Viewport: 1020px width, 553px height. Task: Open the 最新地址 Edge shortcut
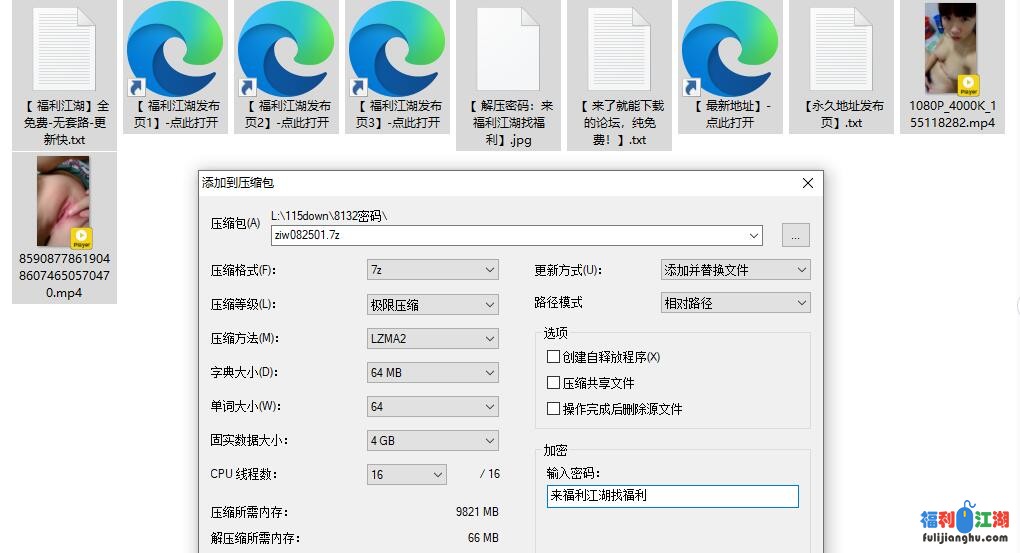click(x=729, y=50)
